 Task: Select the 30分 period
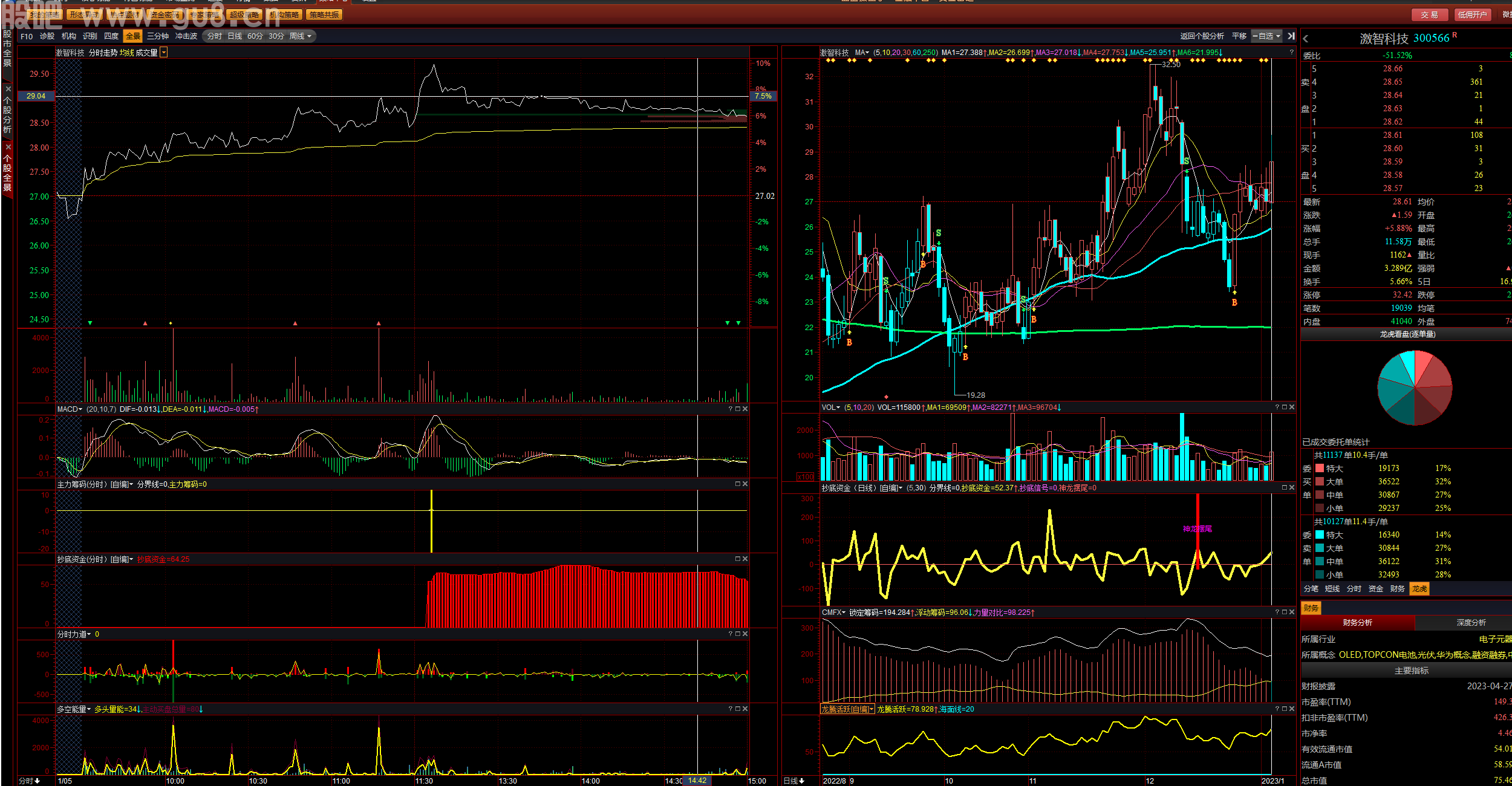pyautogui.click(x=276, y=36)
